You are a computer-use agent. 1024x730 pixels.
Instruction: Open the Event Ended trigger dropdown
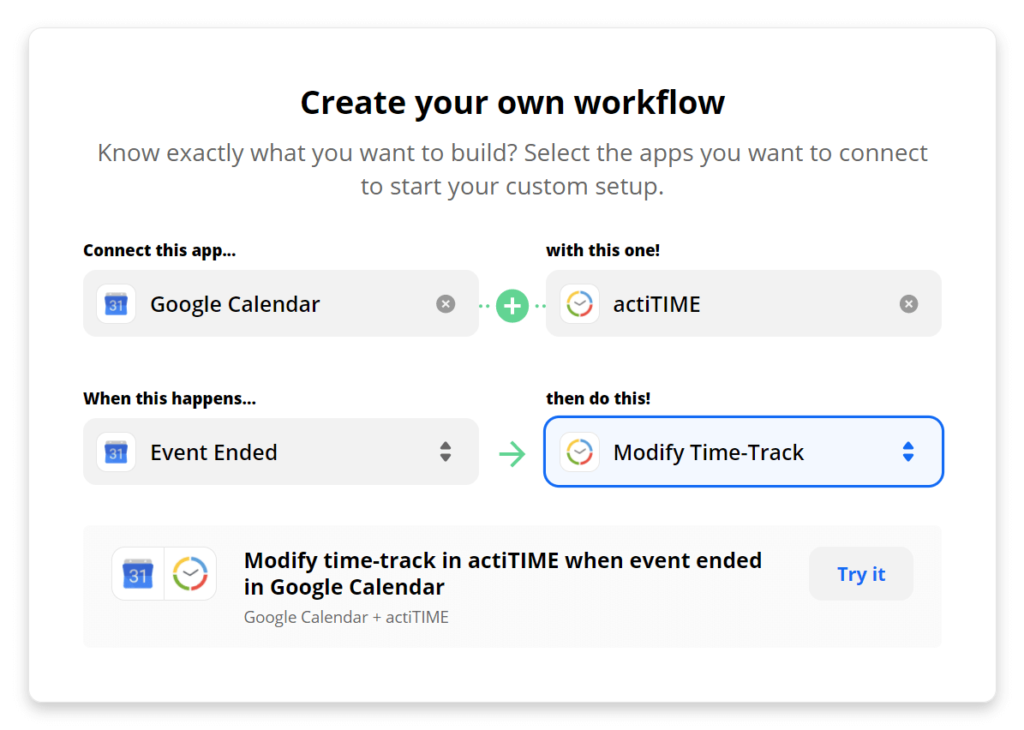coord(280,452)
